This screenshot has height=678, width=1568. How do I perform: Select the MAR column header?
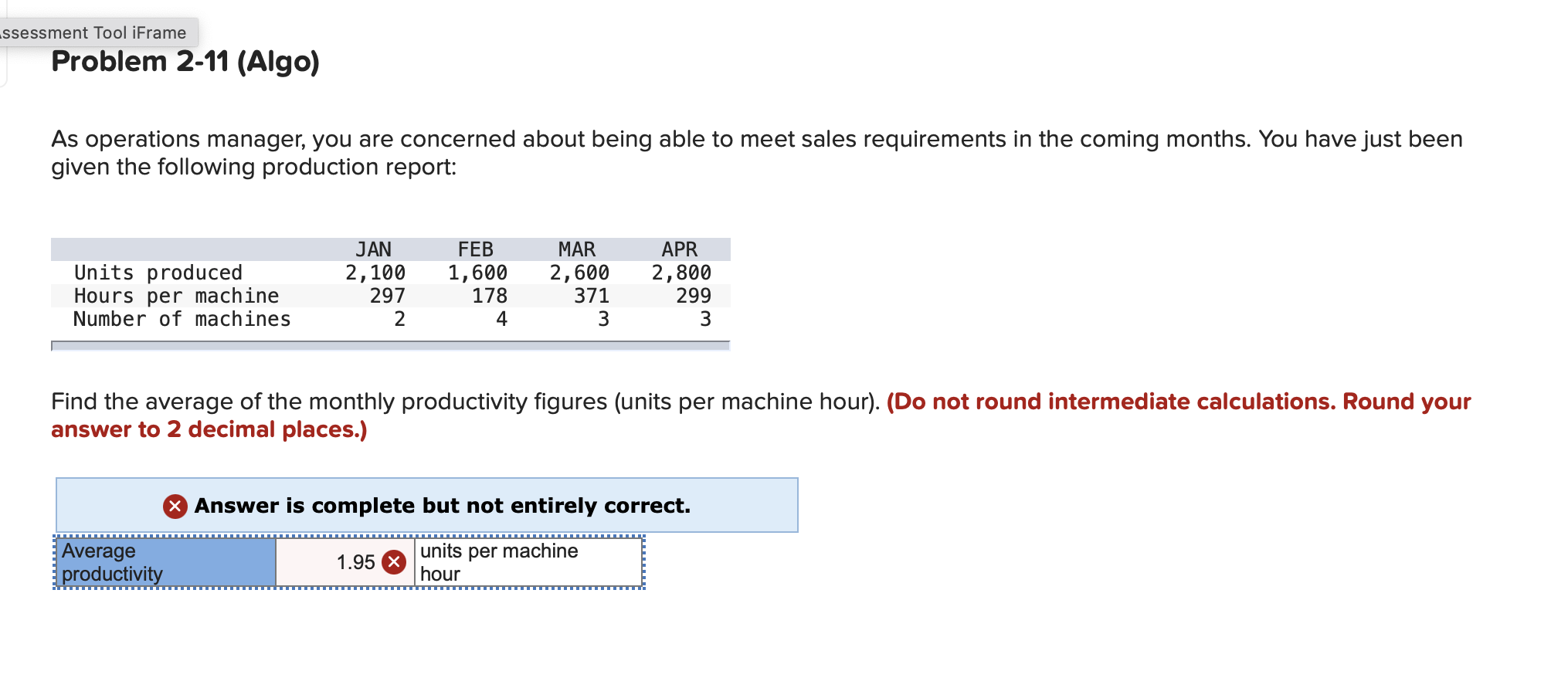[577, 249]
